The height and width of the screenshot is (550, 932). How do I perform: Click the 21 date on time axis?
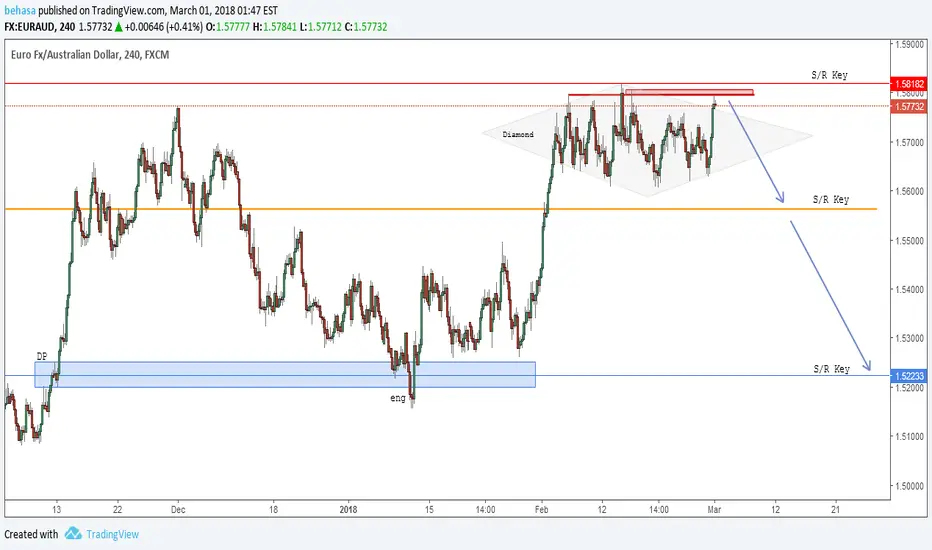coord(835,509)
